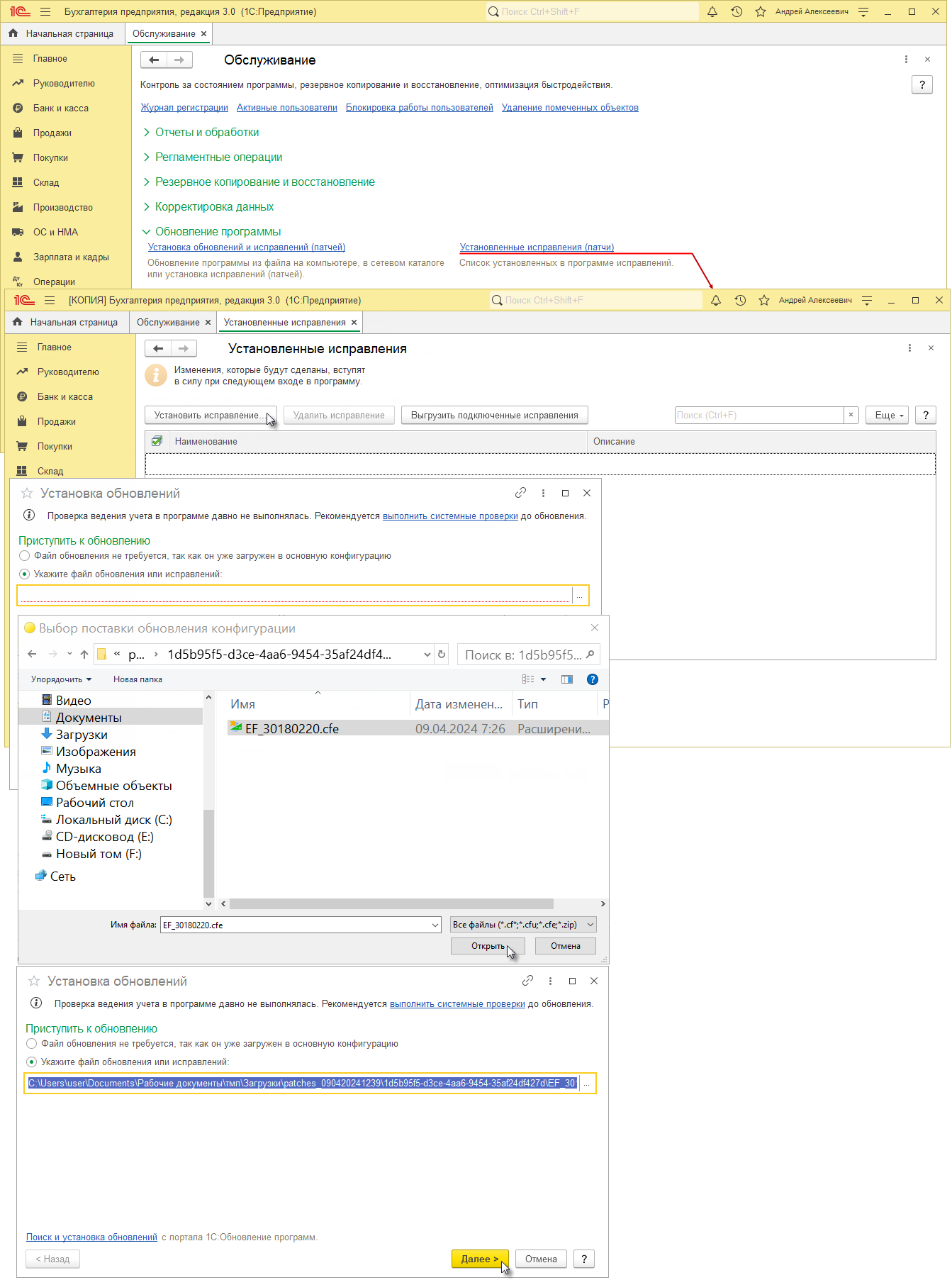The image size is (952, 1280).
Task: Click link icon in Установка обновлений dialog with empty field
Action: click(520, 493)
